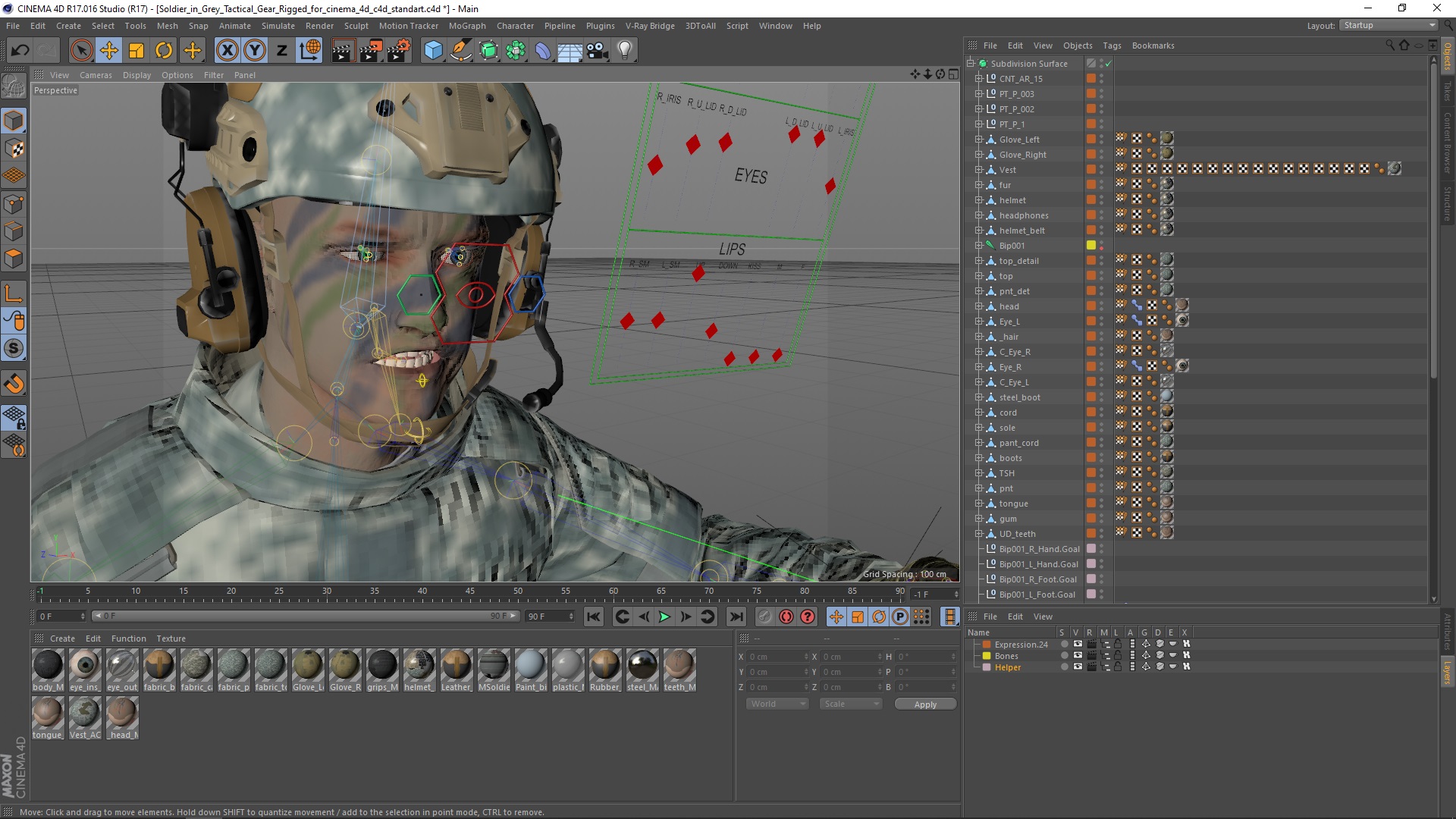
Task: Add a floor environment object
Action: 570,51
